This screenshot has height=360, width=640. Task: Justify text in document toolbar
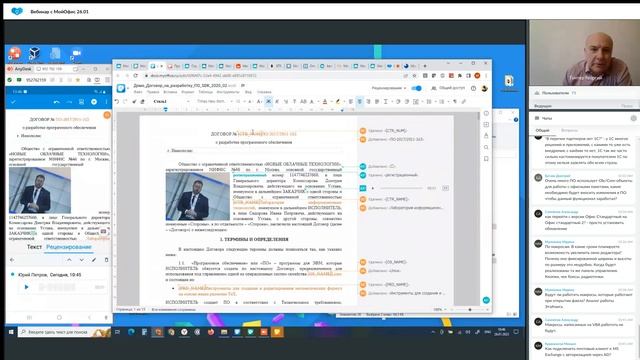pyautogui.click(x=377, y=101)
